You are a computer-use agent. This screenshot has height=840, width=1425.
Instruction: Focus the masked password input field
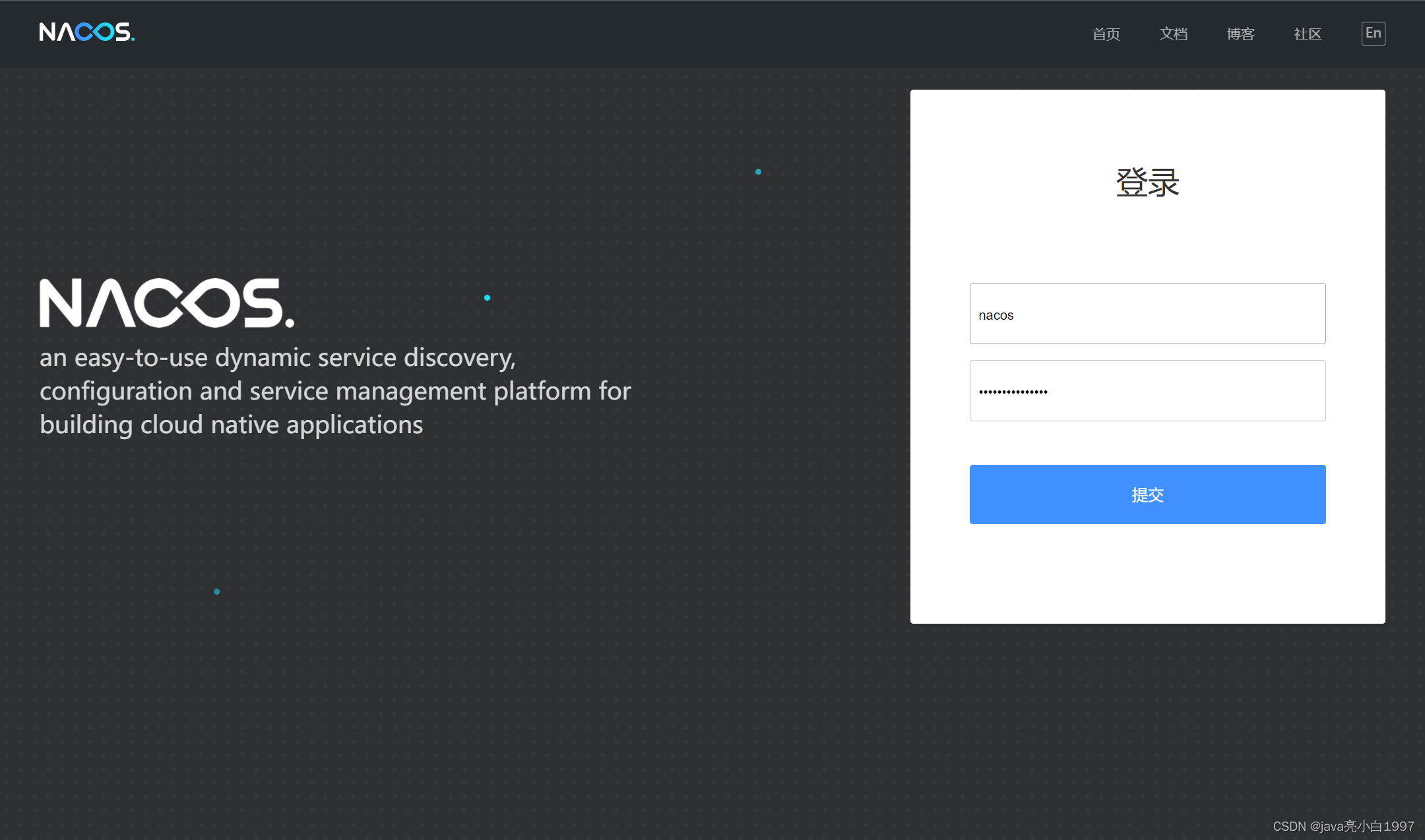[x=1147, y=391]
